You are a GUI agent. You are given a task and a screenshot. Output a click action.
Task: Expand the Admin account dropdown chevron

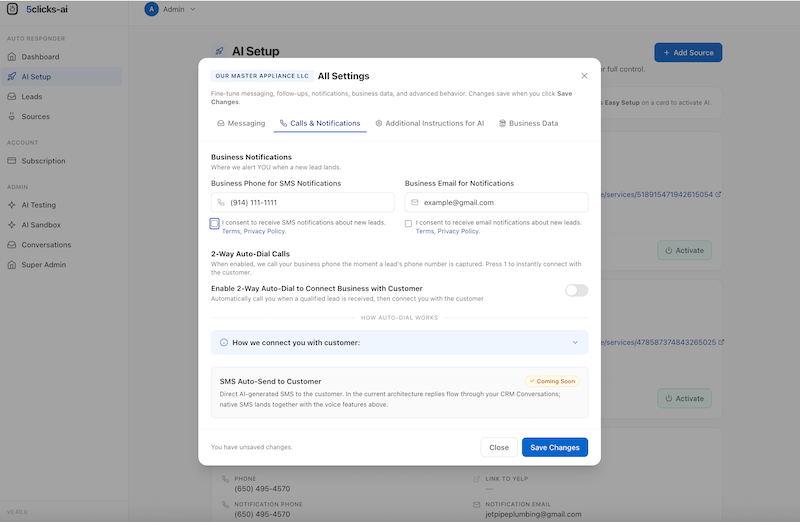pos(193,9)
